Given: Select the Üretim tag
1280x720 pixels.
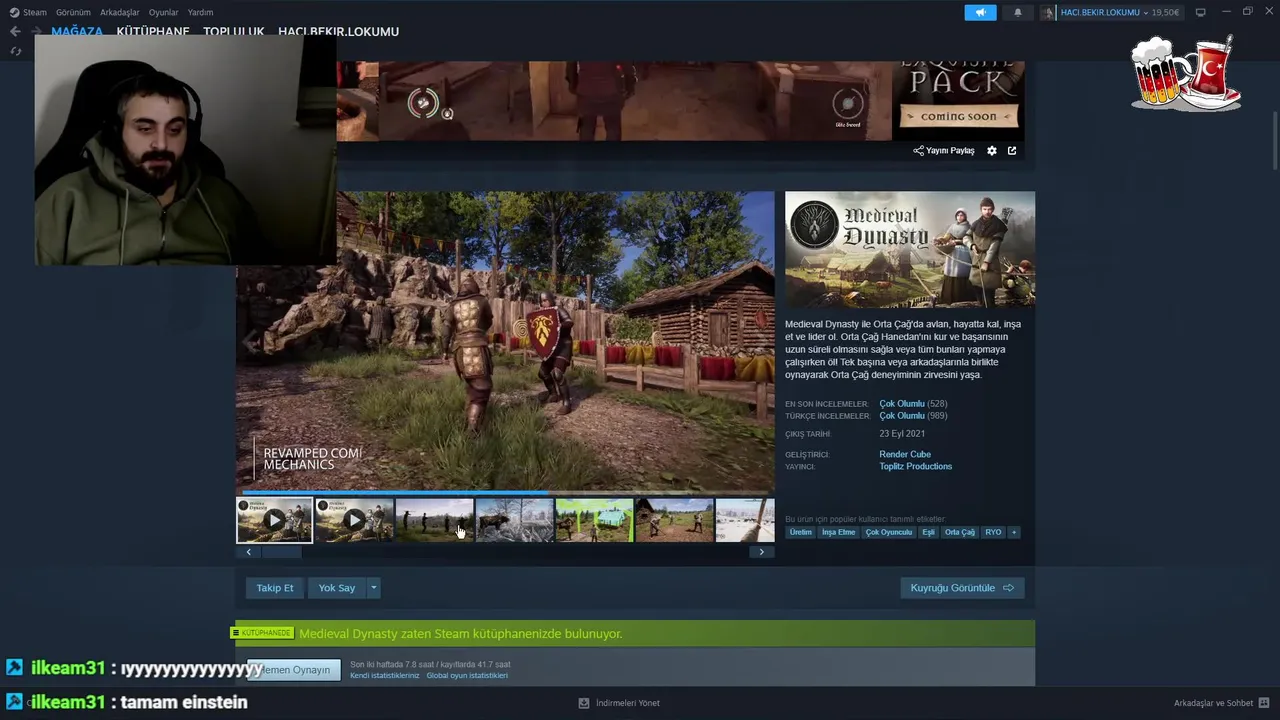Looking at the screenshot, I should click(x=801, y=532).
